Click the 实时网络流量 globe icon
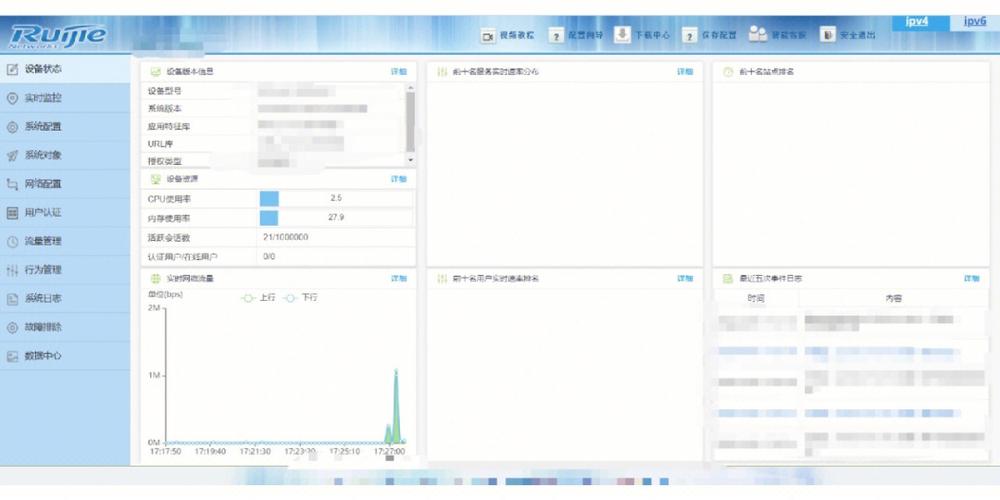1000x500 pixels. (155, 279)
